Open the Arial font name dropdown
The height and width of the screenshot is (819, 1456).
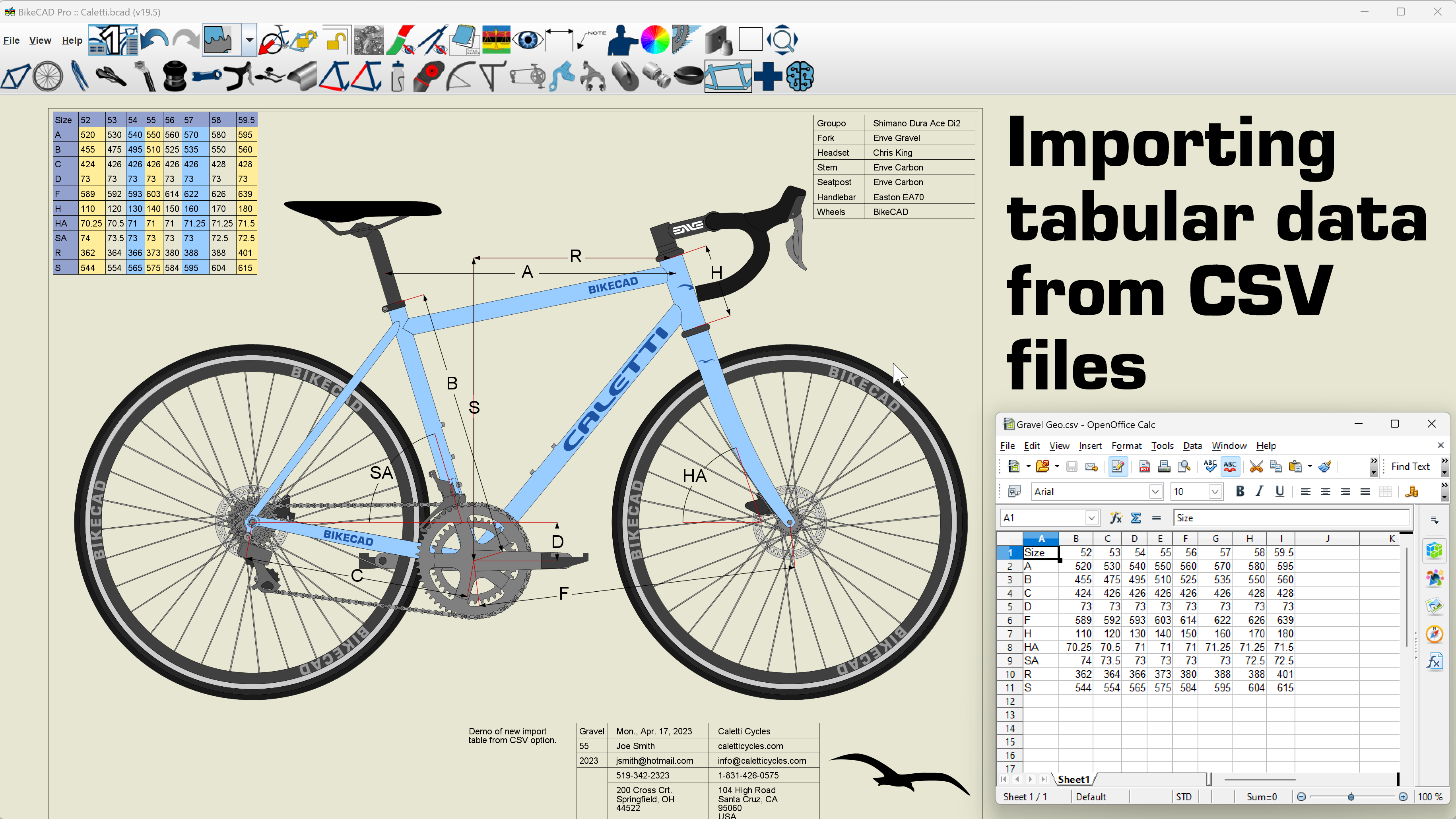click(x=1155, y=492)
